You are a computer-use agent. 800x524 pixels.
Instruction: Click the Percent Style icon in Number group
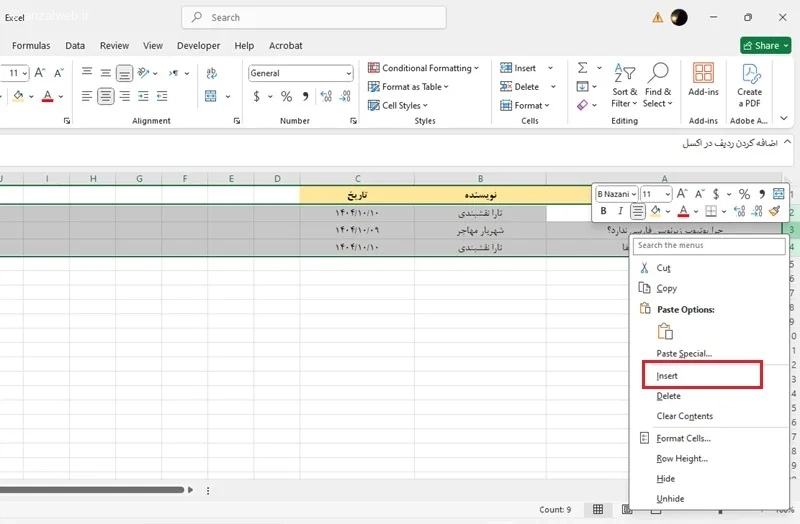pyautogui.click(x=286, y=96)
